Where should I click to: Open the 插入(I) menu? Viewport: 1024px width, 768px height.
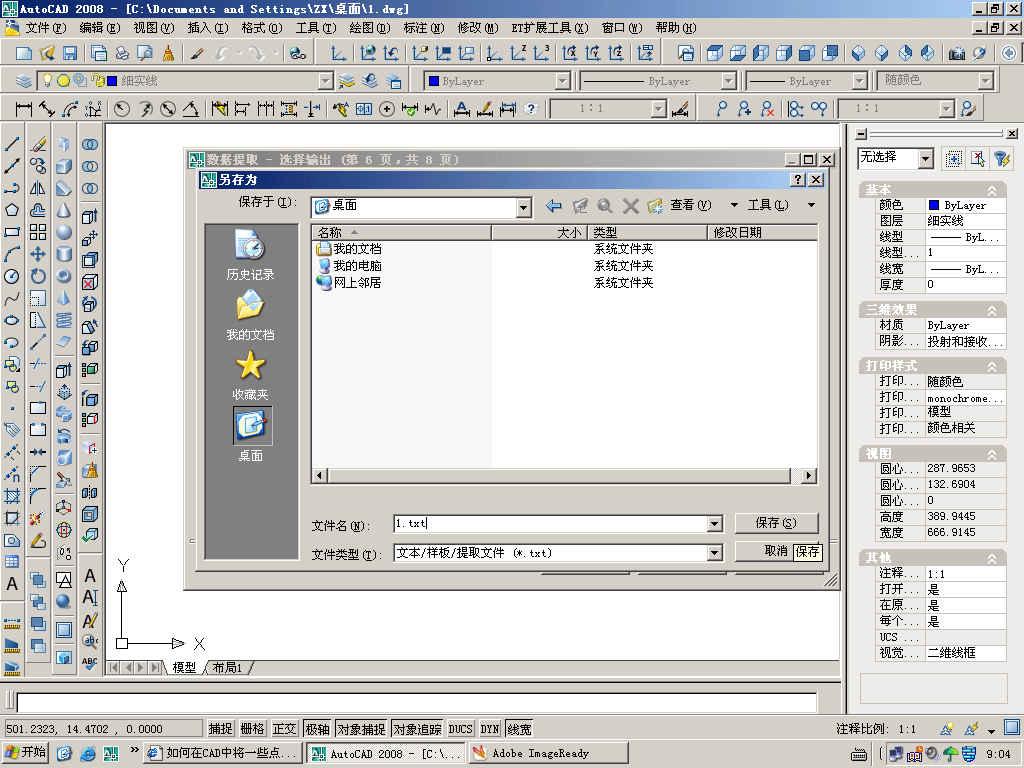tap(208, 28)
